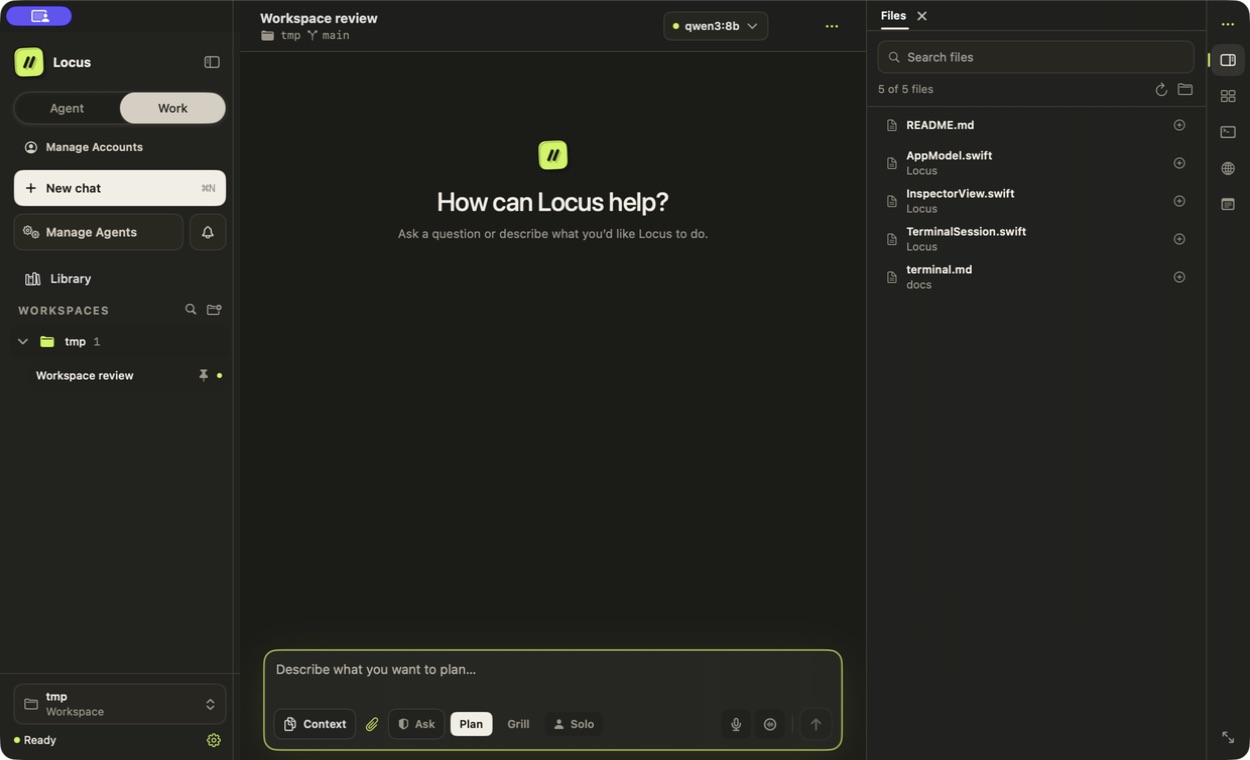Click the circular icon next to microphone
Screen dimensions: 1250x760
click(770, 724)
